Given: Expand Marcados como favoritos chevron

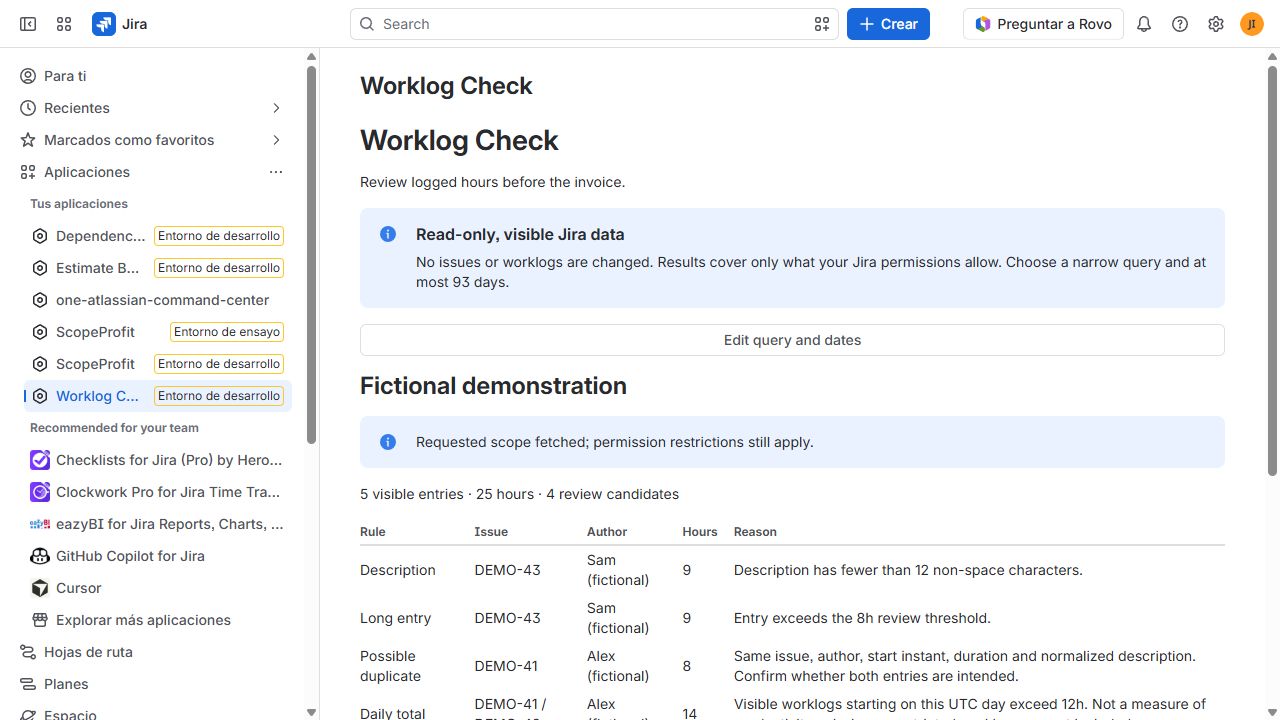Looking at the screenshot, I should pyautogui.click(x=276, y=140).
